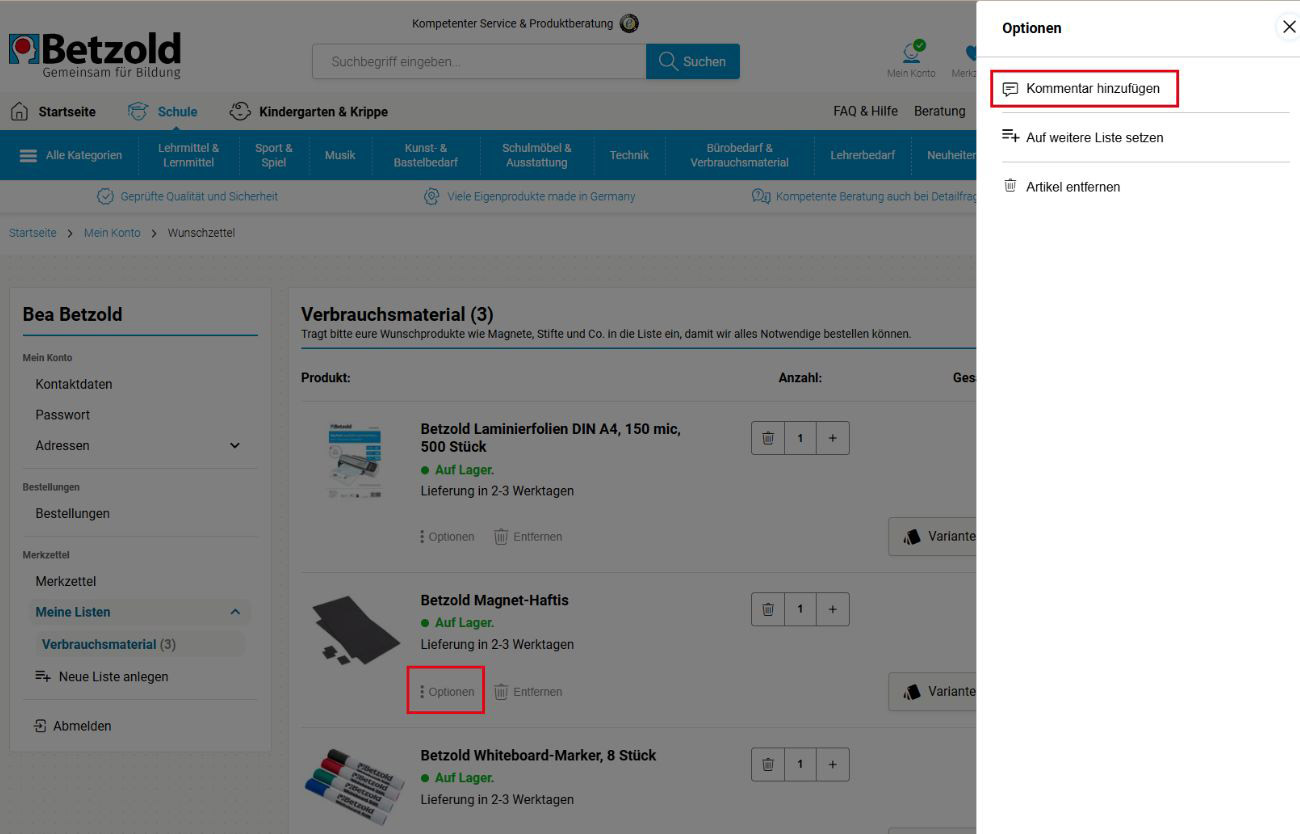Select Kommentar hinzufügen option
The image size is (1300, 834).
[x=1084, y=88]
